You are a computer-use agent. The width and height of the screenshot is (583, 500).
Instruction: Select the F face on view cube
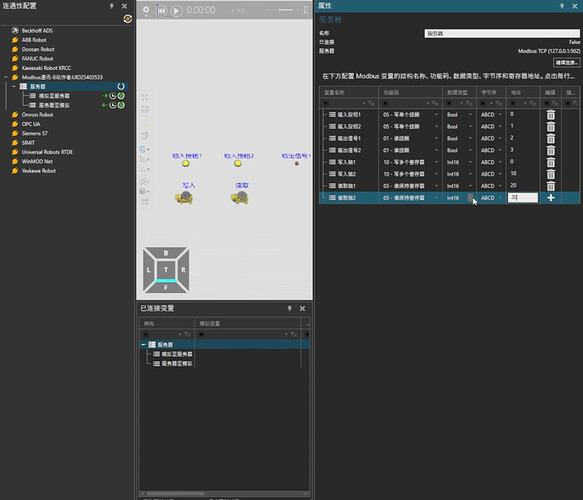(166, 287)
